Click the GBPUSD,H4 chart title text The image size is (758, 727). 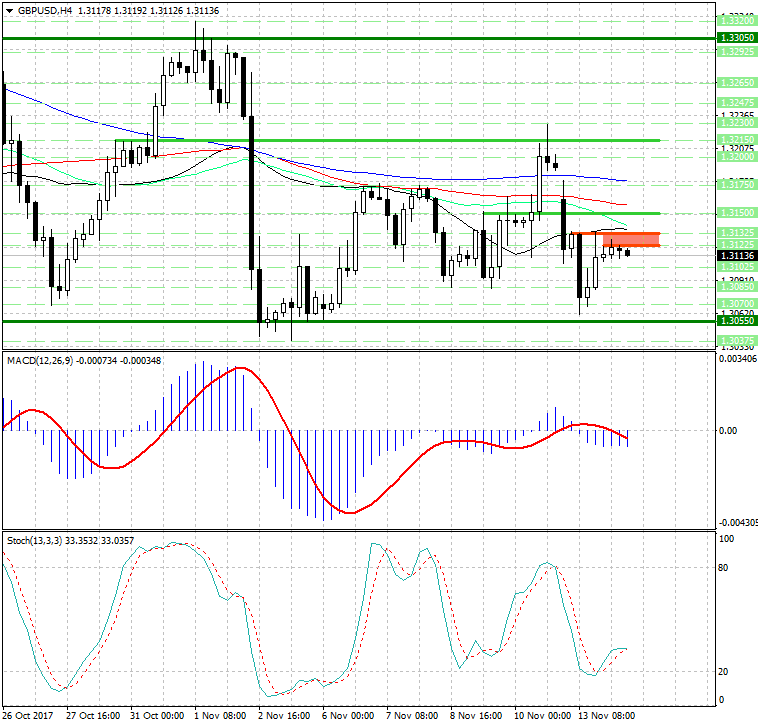pyautogui.click(x=45, y=10)
